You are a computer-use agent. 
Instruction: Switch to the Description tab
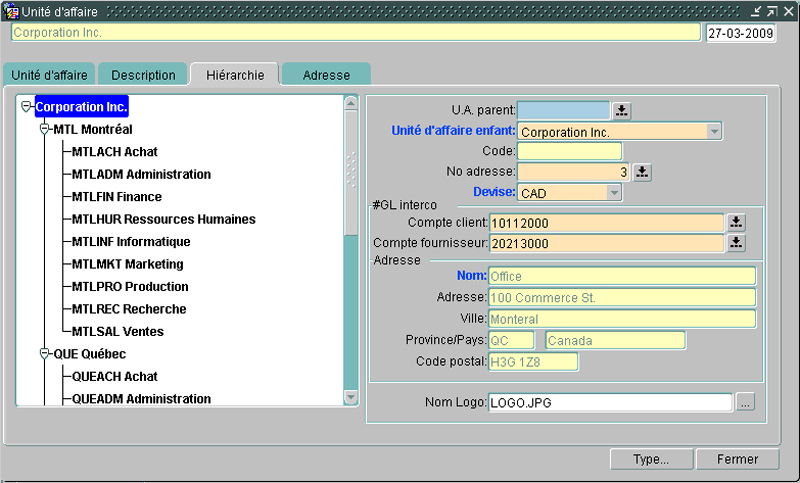[x=143, y=75]
